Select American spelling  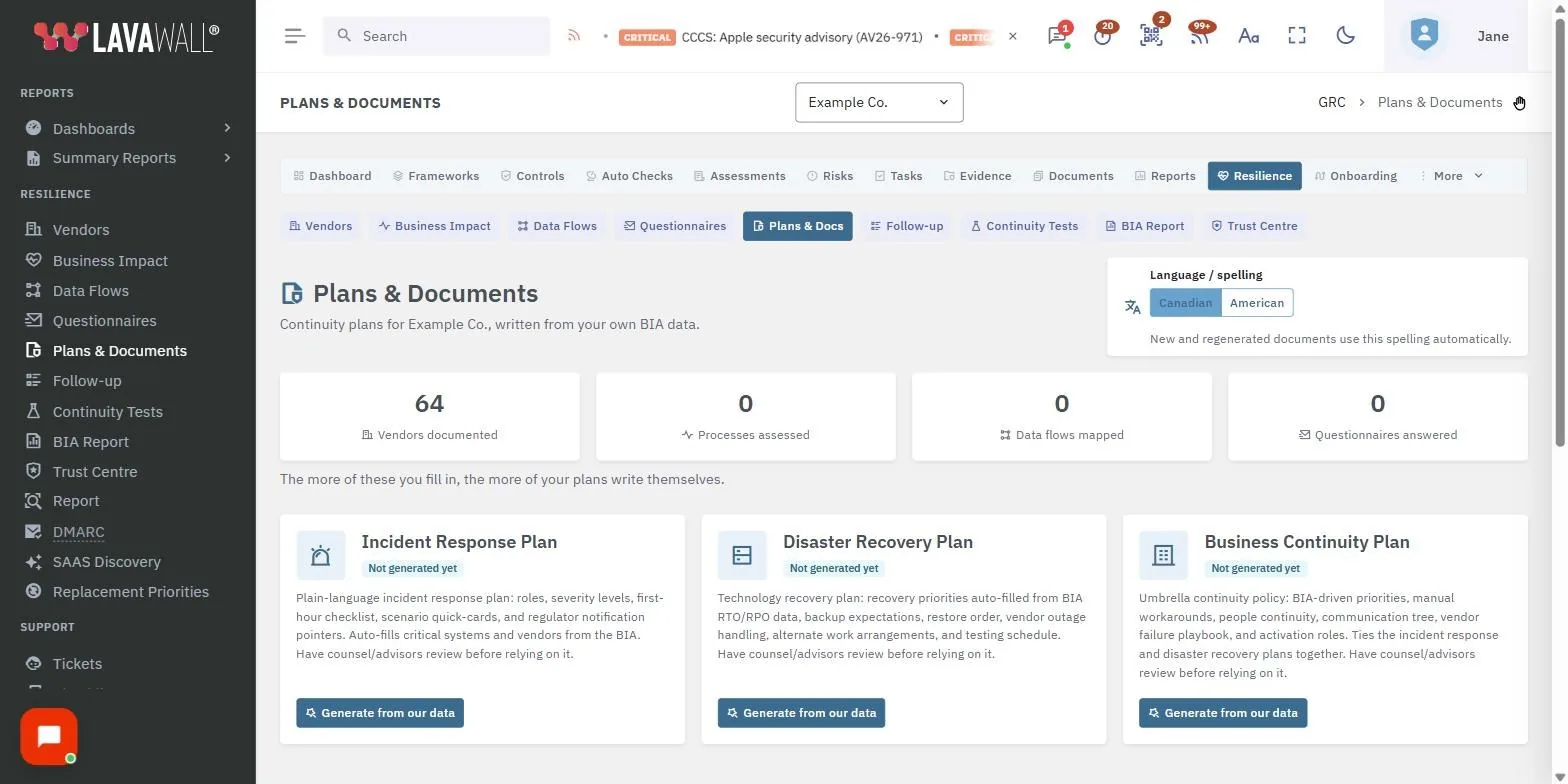[x=1257, y=303]
